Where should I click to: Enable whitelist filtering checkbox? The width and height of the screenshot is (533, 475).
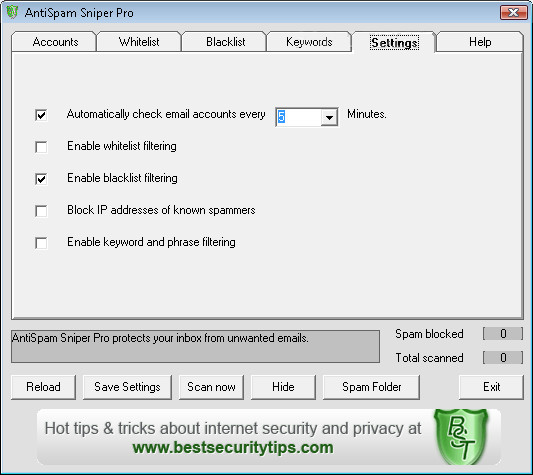[41, 147]
